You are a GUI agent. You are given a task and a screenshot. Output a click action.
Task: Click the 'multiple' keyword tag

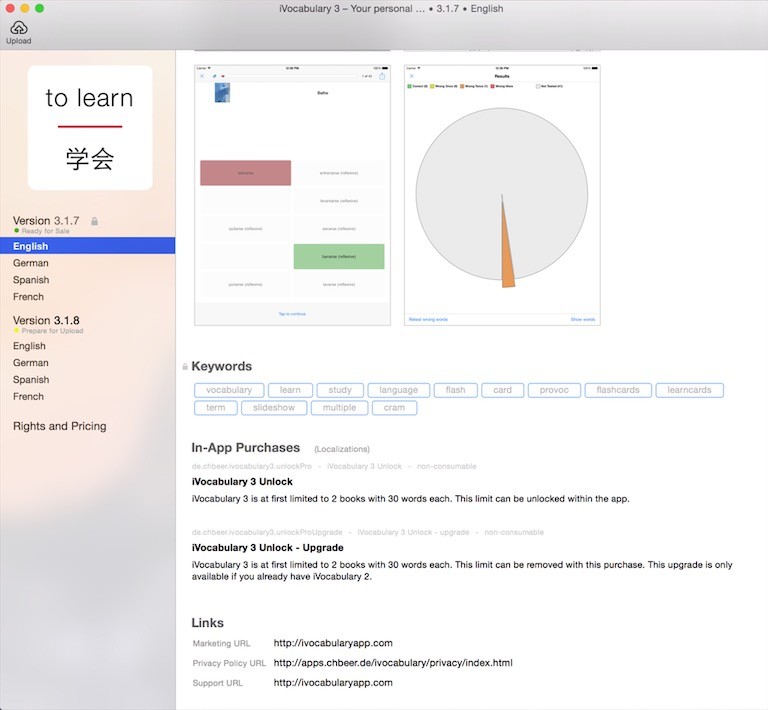point(339,408)
